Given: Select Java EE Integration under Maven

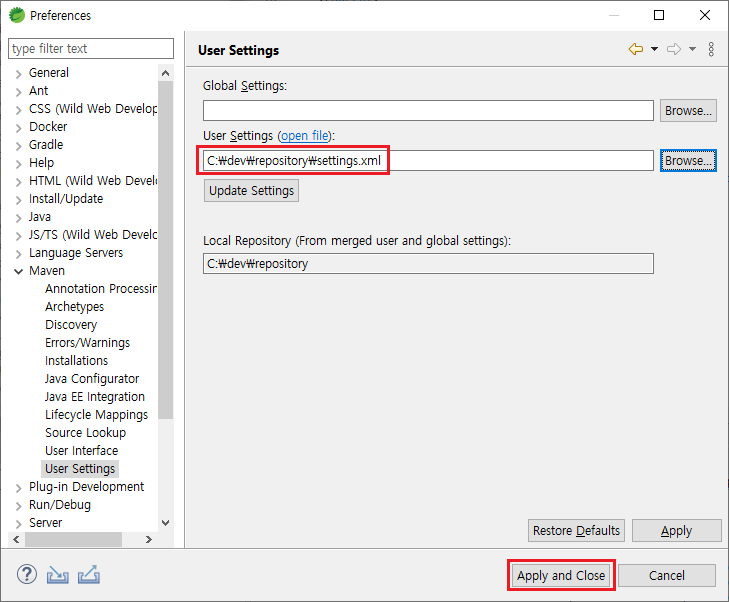Looking at the screenshot, I should click(95, 397).
